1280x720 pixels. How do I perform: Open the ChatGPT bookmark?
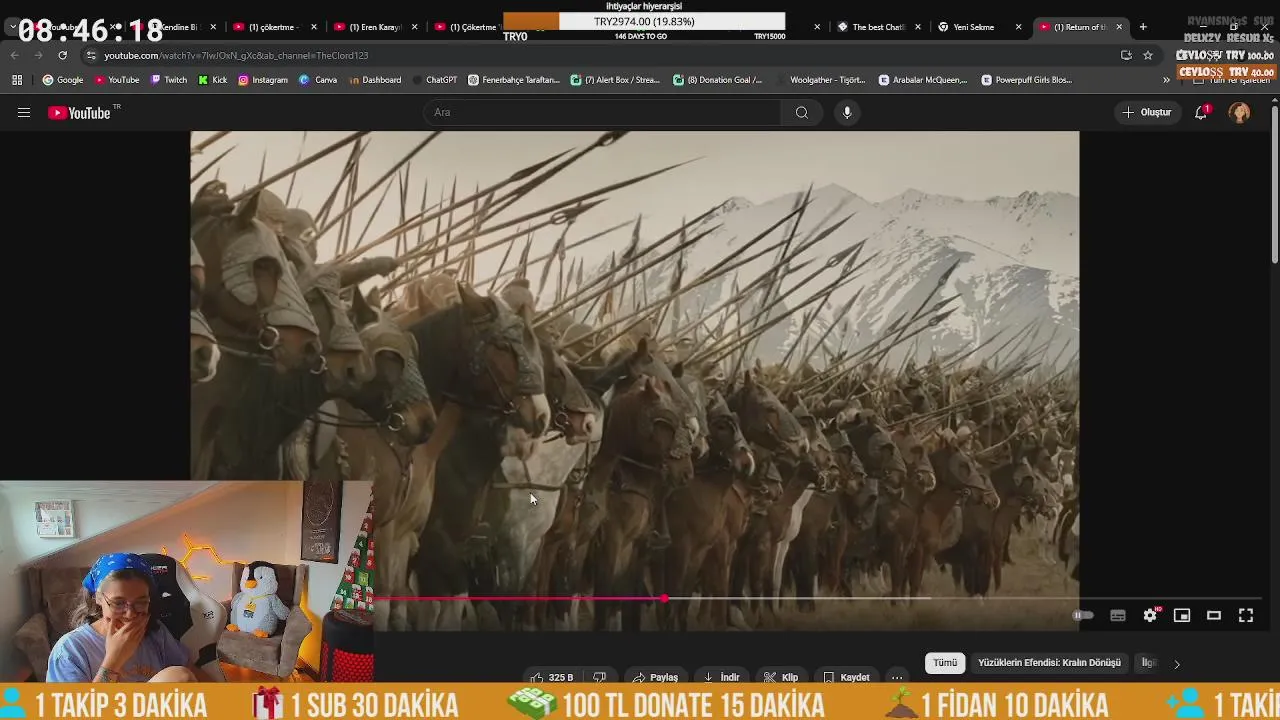(x=434, y=80)
